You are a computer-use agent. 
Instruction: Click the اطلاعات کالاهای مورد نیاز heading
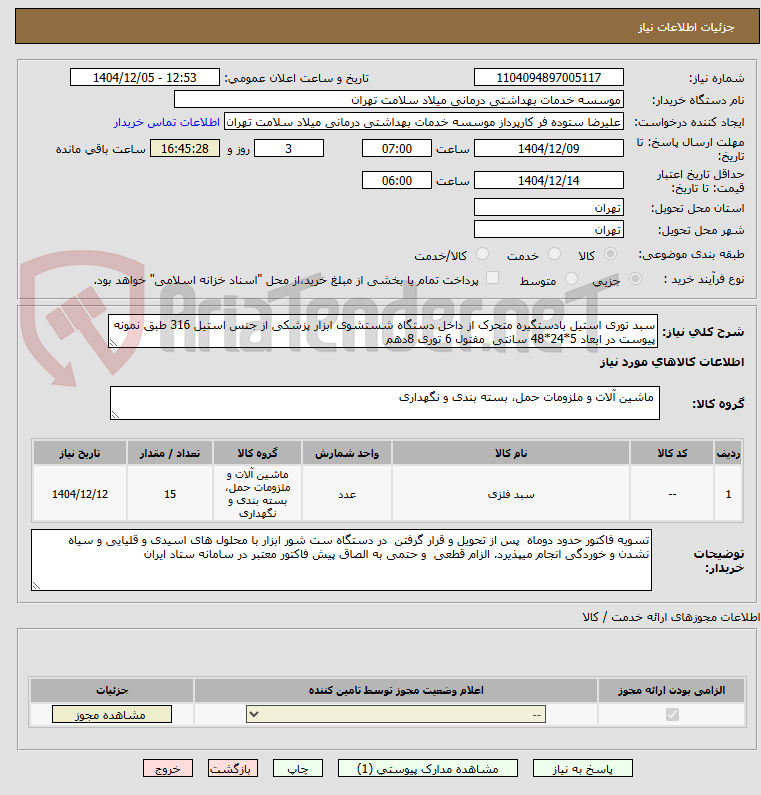point(672,362)
